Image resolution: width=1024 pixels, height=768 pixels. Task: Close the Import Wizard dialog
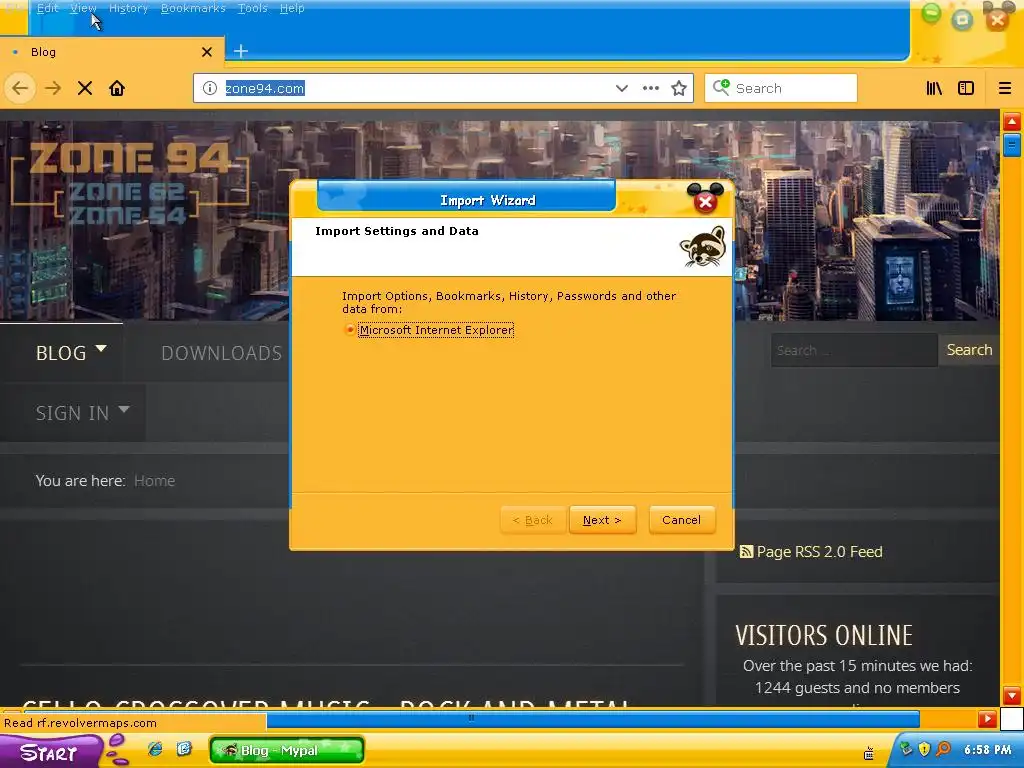[x=705, y=200]
